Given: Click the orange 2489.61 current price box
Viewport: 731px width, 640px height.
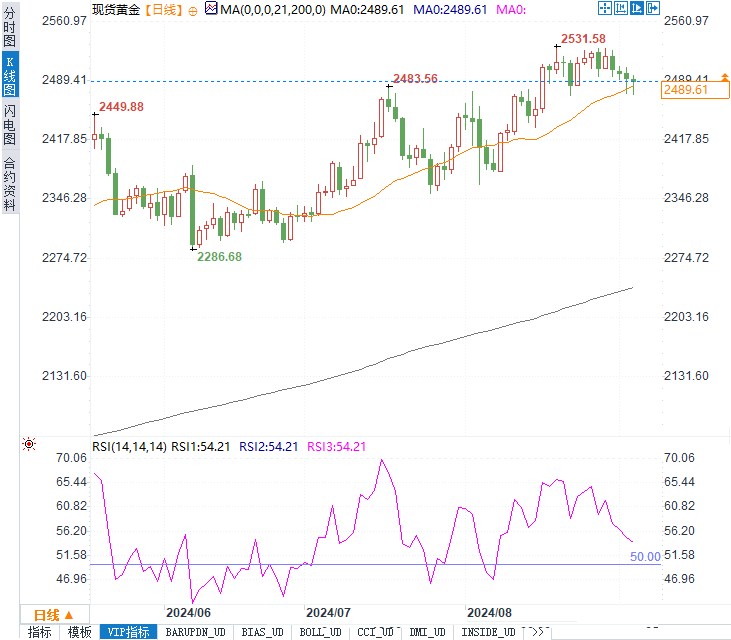Looking at the screenshot, I should click(695, 90).
